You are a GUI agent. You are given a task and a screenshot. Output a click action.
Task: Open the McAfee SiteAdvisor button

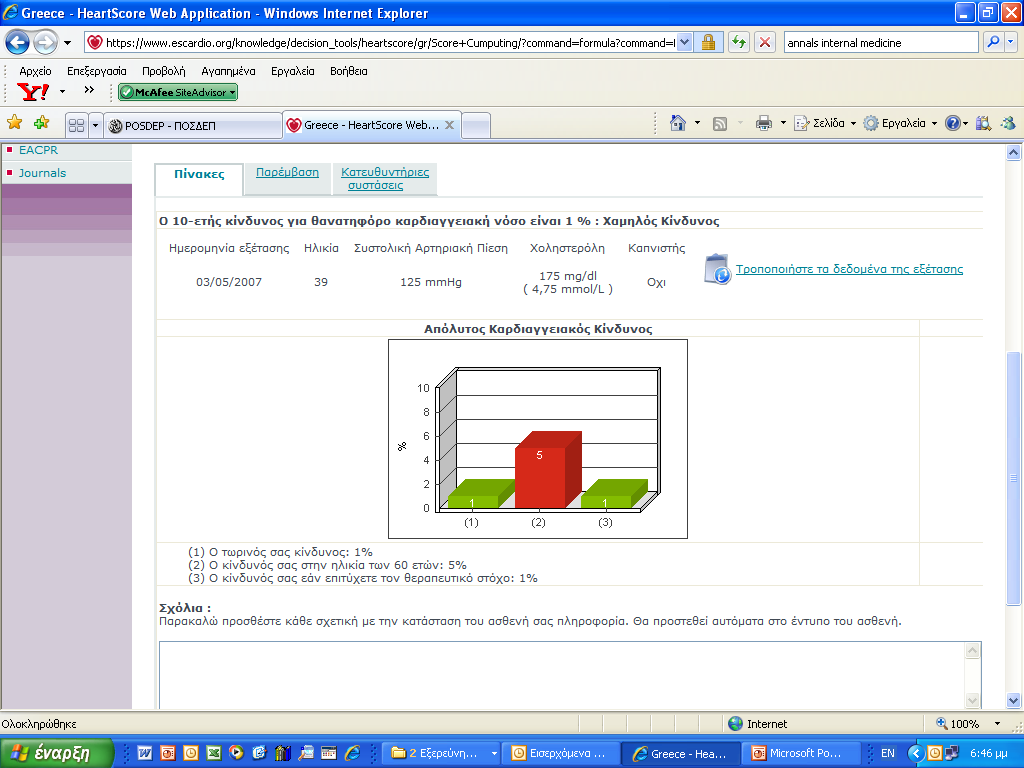(178, 93)
